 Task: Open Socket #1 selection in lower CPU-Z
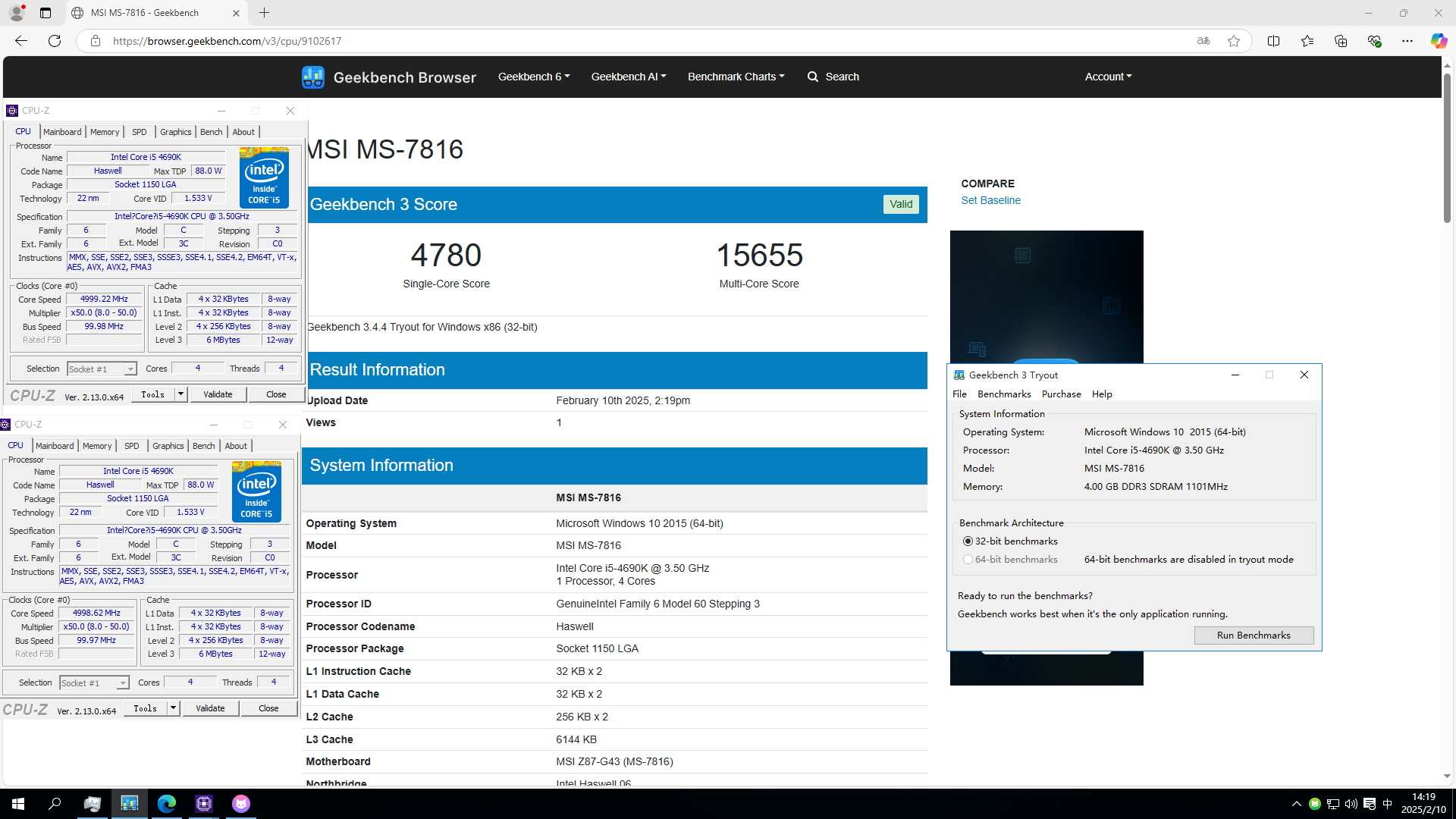94,683
